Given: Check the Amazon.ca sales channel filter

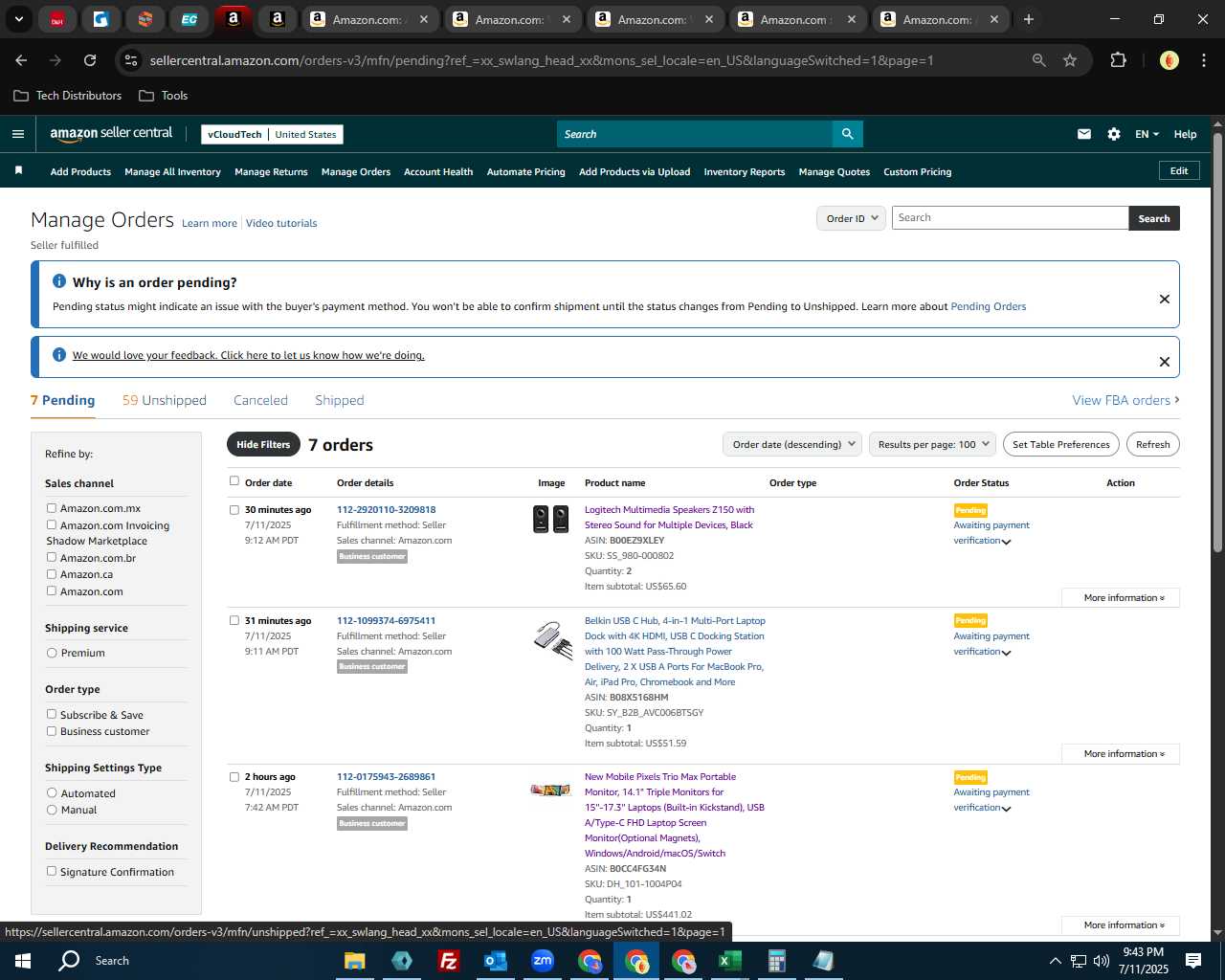Looking at the screenshot, I should click(52, 574).
